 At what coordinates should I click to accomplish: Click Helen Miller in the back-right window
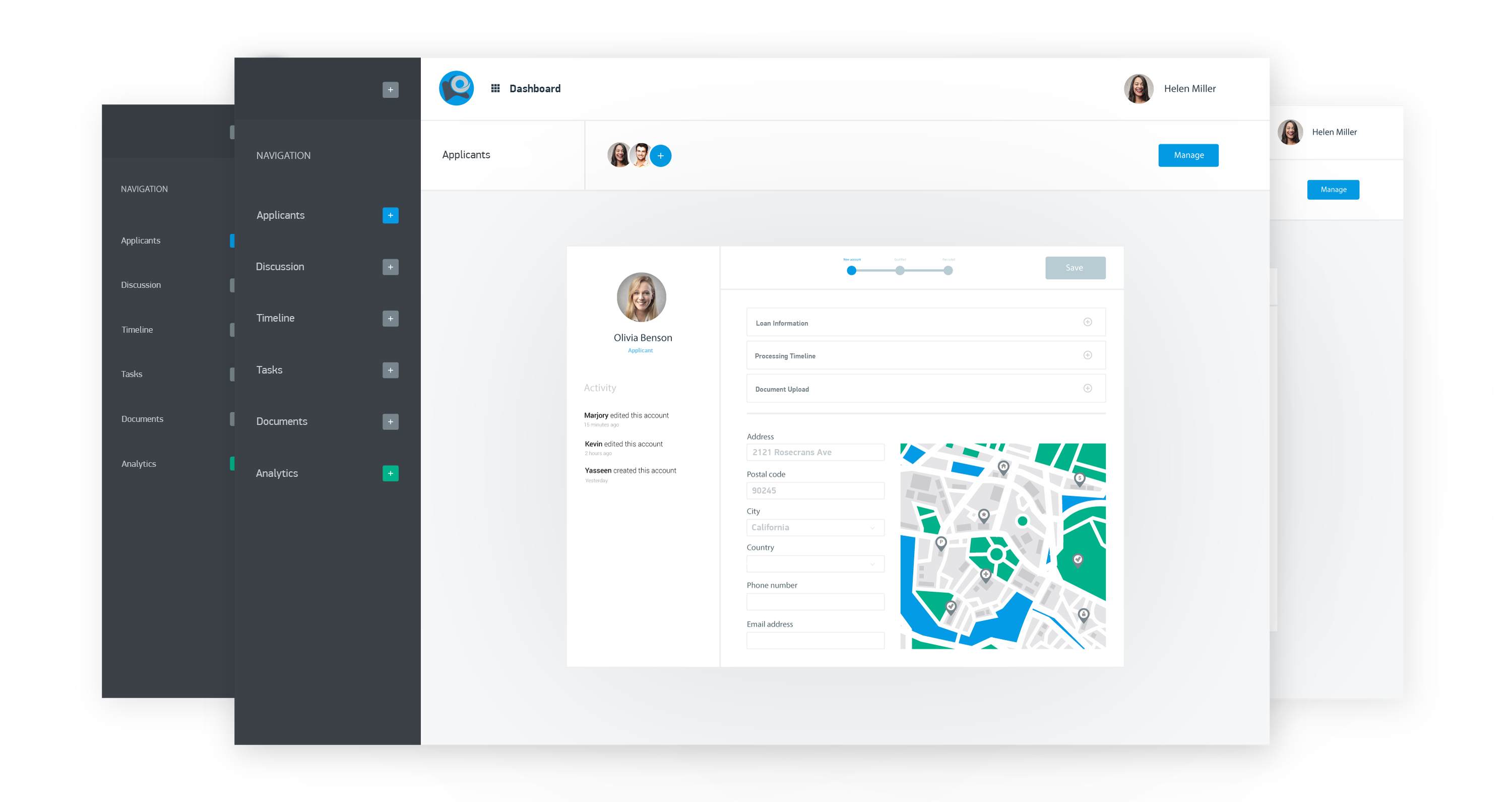pos(1335,132)
